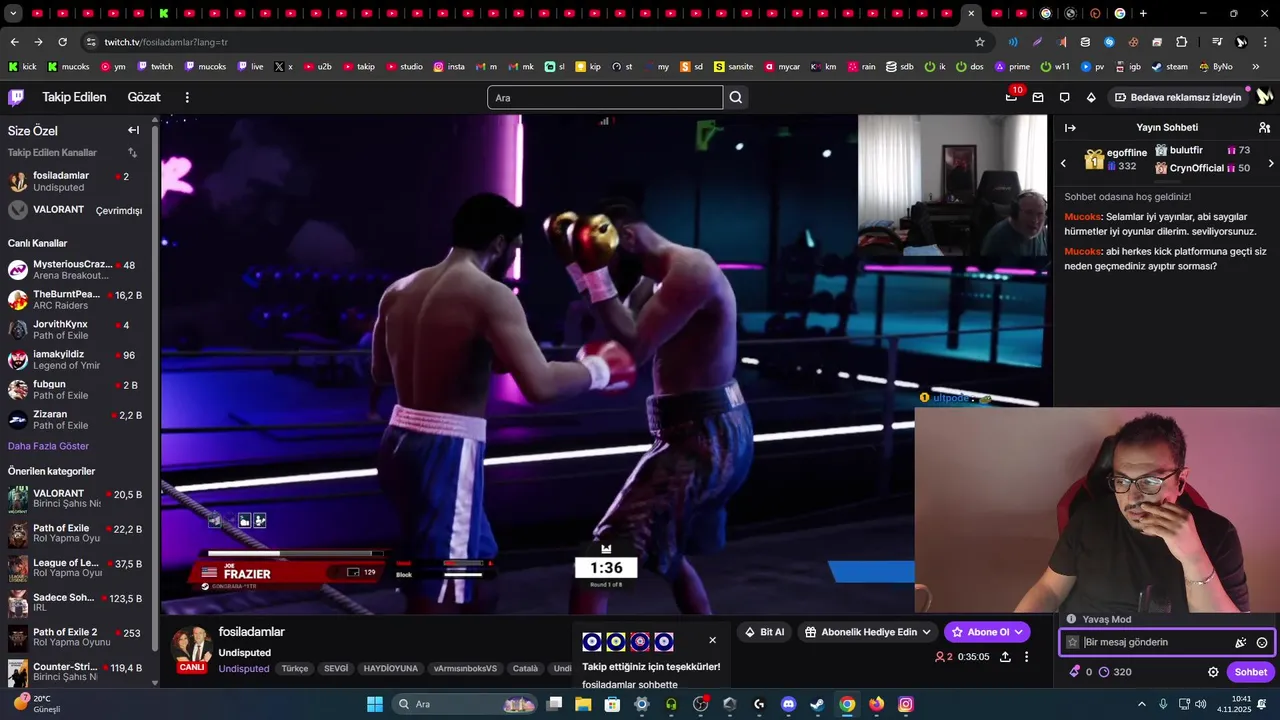1280x720 pixels.
Task: Bookmark this page with the star icon
Action: point(980,42)
